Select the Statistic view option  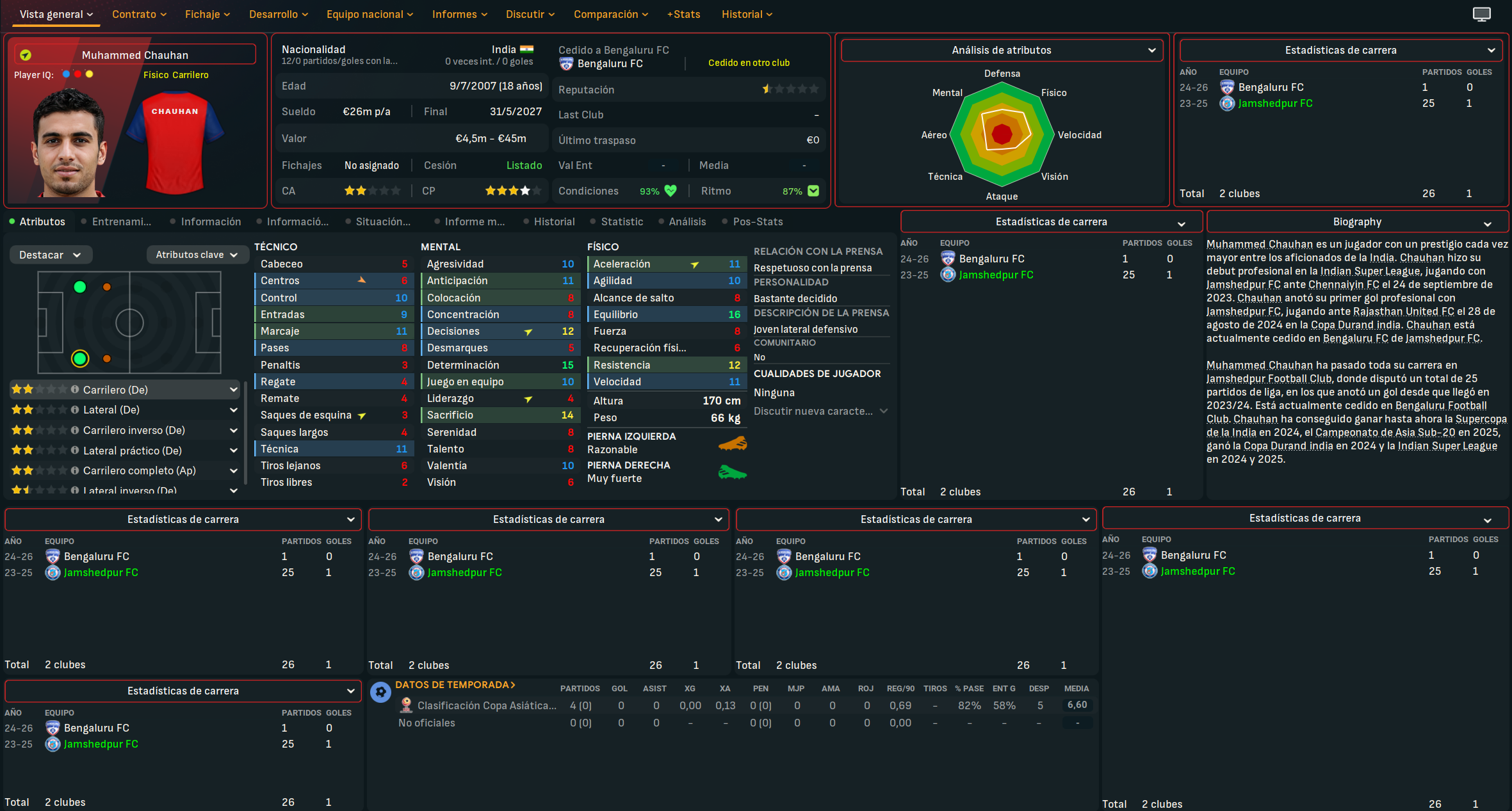click(616, 221)
